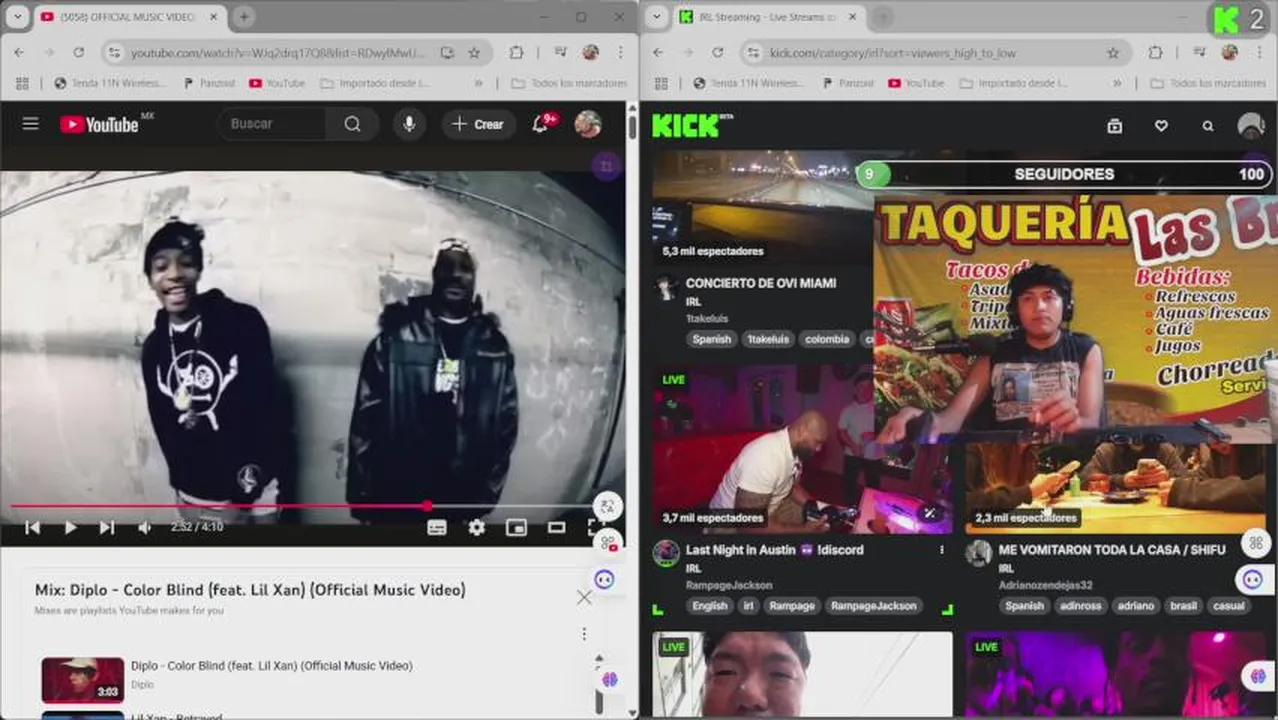
Task: Open Diplo Color Blind playlist thumbnail
Action: click(82, 679)
